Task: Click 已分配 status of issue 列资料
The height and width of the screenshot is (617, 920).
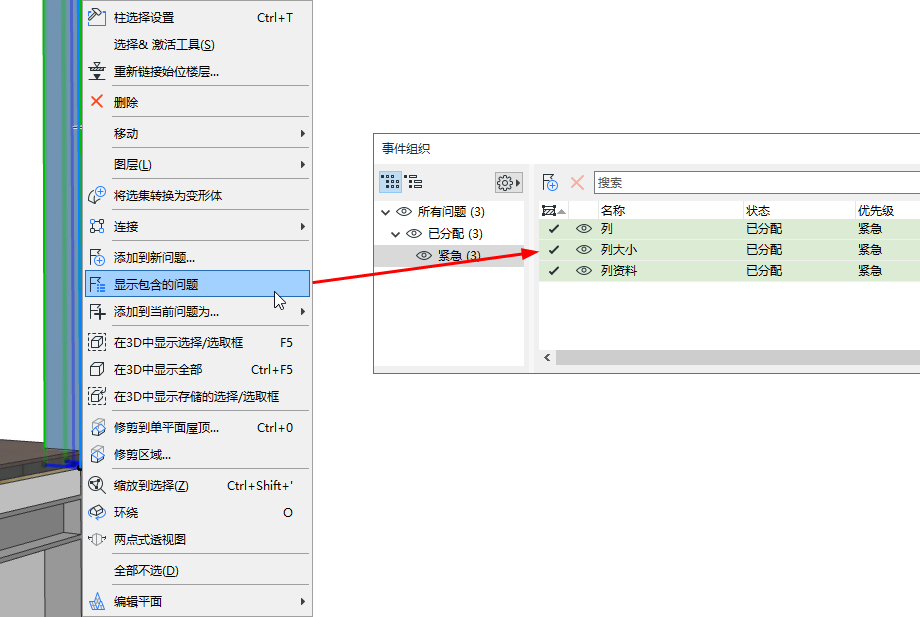Action: pyautogui.click(x=764, y=270)
